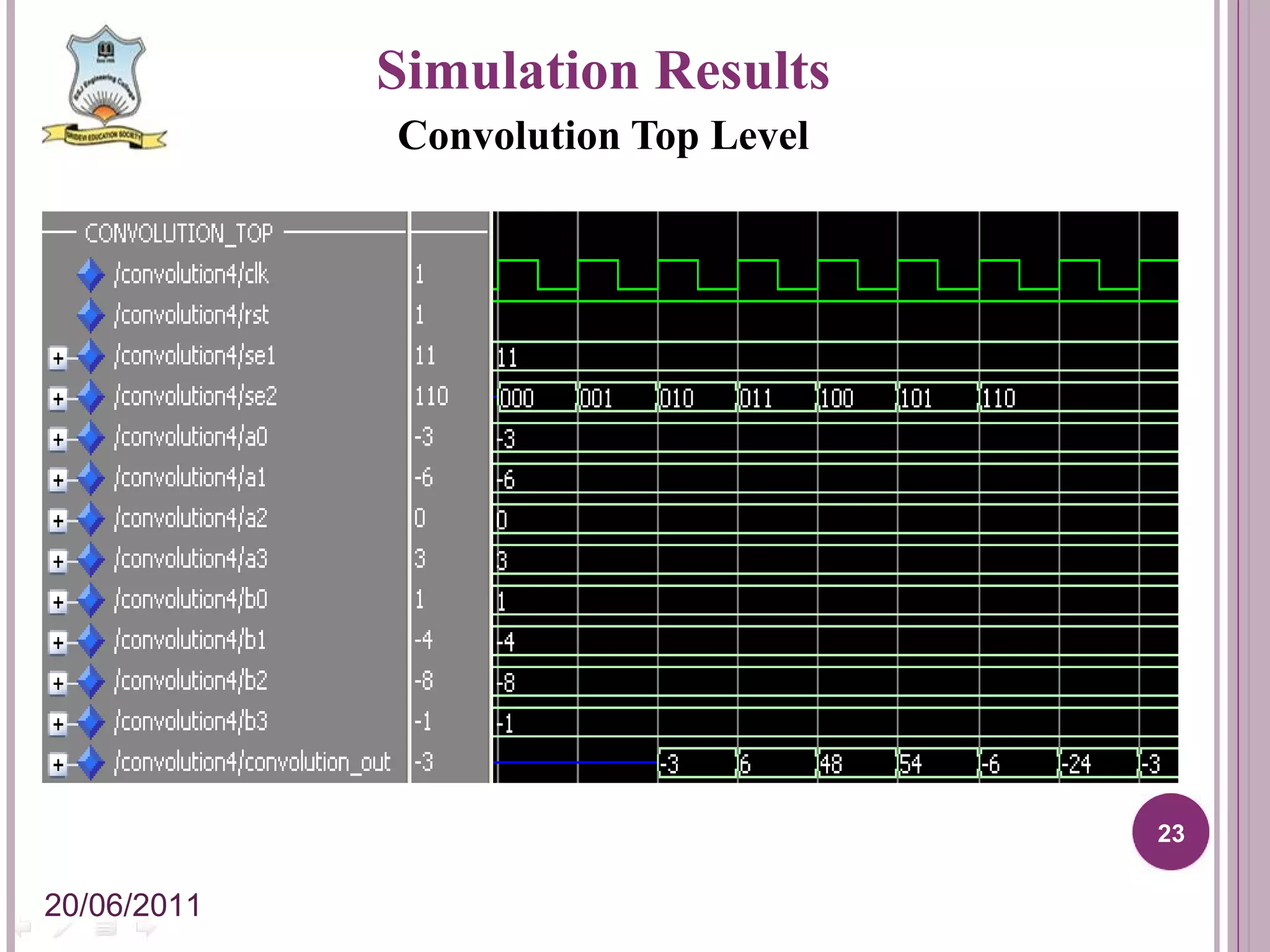Expand the /convolution4/b3 signal
The width and height of the screenshot is (1270, 952).
pos(58,723)
